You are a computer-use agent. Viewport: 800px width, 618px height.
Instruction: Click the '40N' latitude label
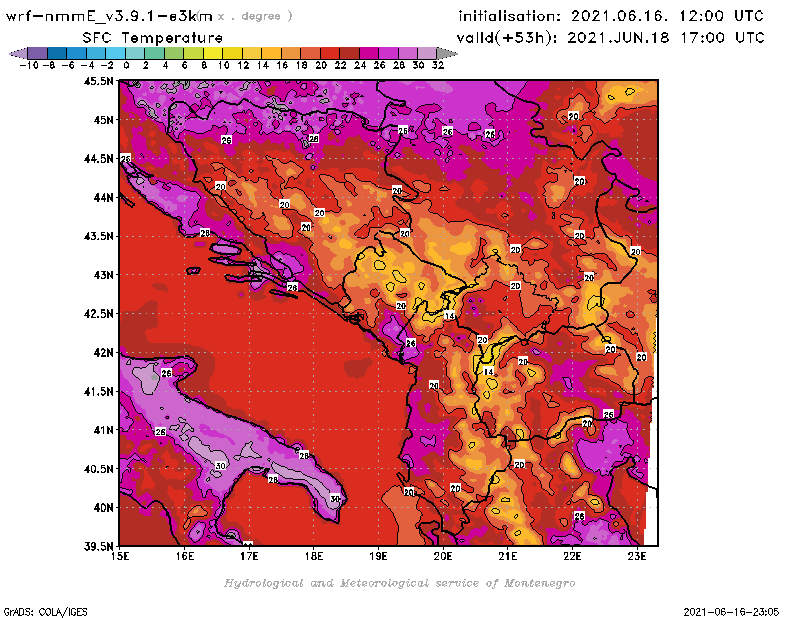(103, 508)
